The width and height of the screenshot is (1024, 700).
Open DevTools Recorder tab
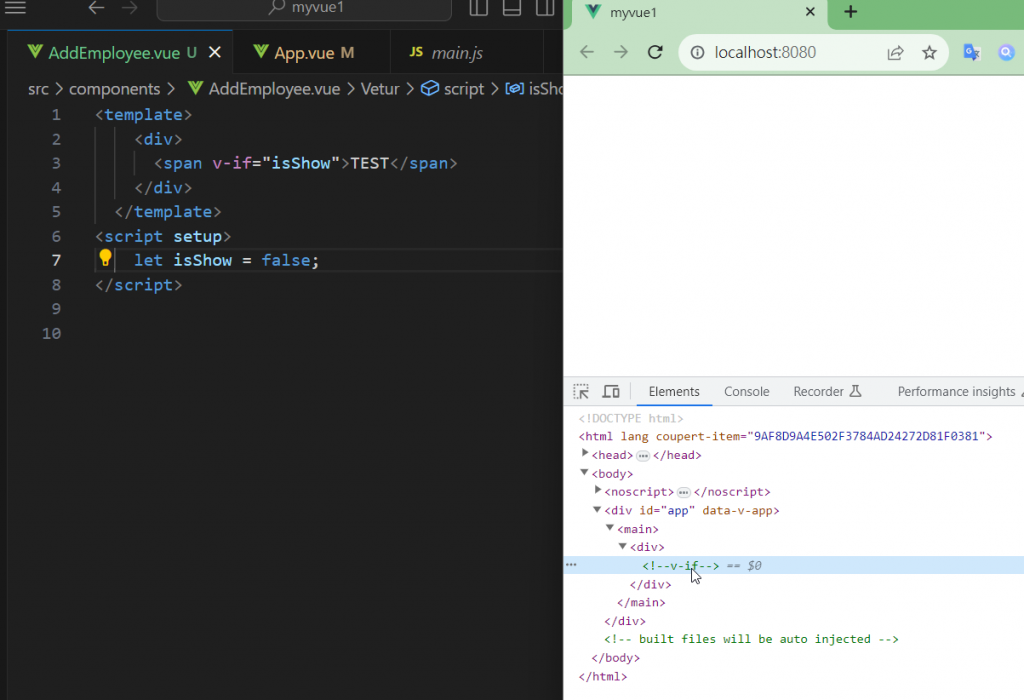[827, 391]
